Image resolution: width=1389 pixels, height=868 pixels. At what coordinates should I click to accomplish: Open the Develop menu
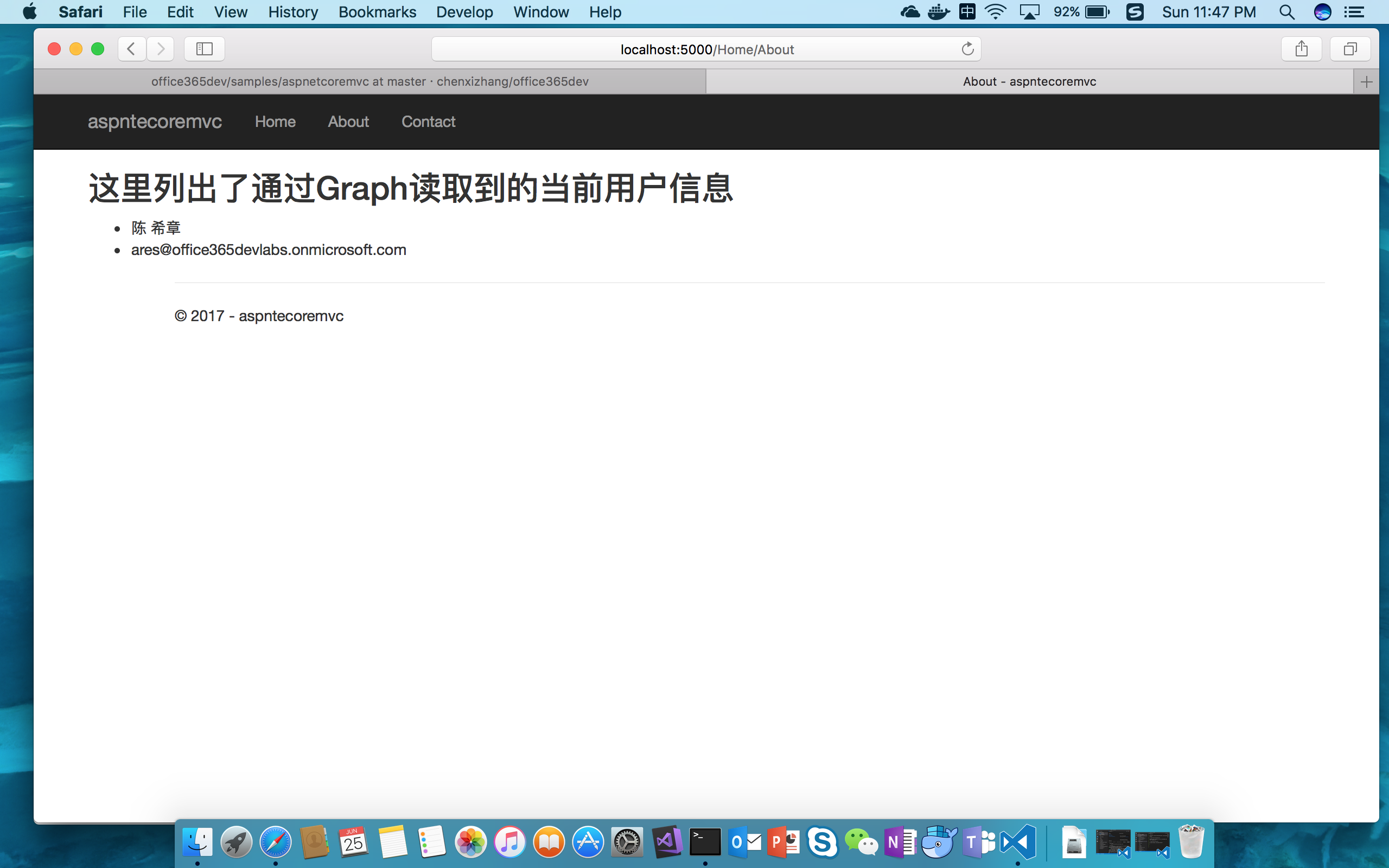464,11
